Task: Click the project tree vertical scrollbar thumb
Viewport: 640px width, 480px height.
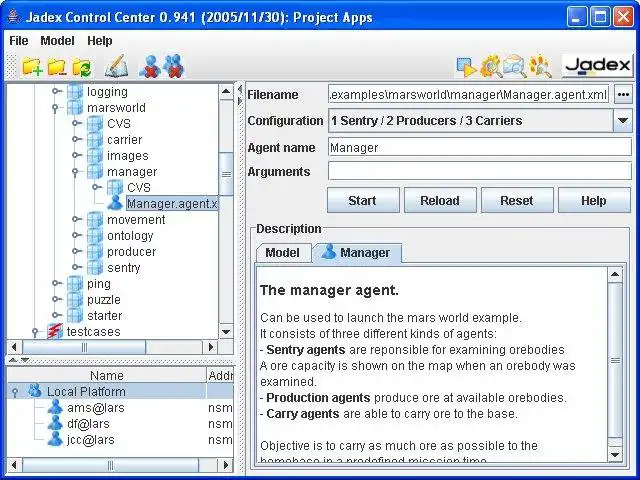Action: (226, 174)
